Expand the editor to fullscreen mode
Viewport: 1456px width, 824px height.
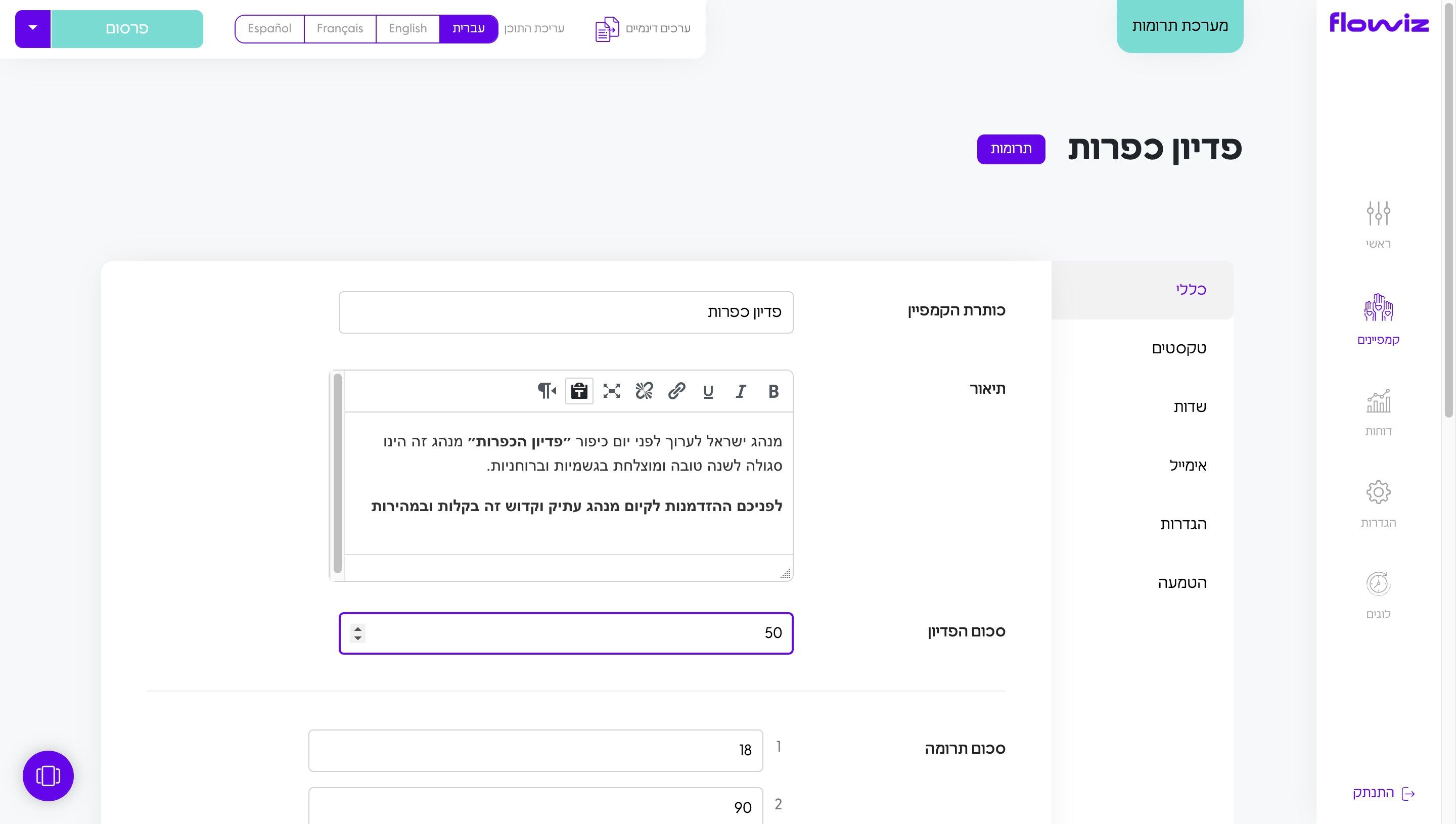pyautogui.click(x=611, y=390)
